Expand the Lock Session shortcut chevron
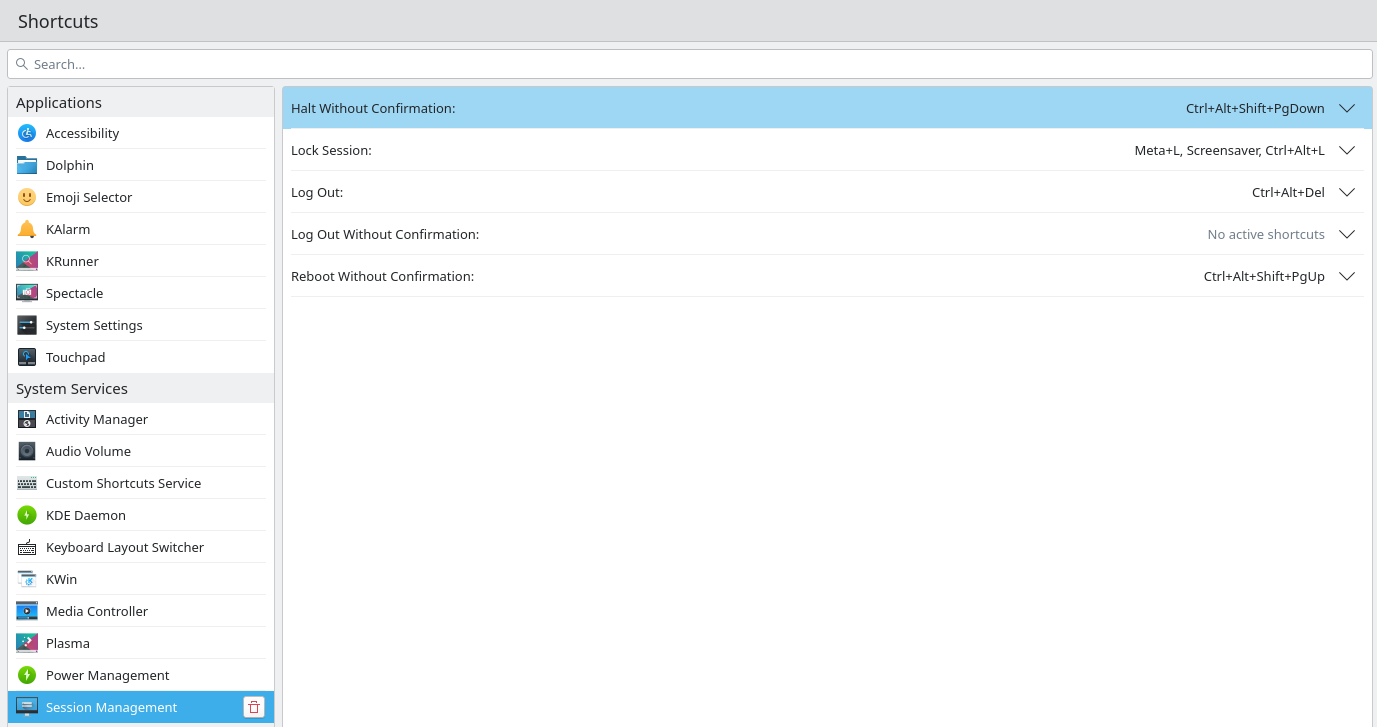This screenshot has width=1377, height=727. (x=1347, y=150)
